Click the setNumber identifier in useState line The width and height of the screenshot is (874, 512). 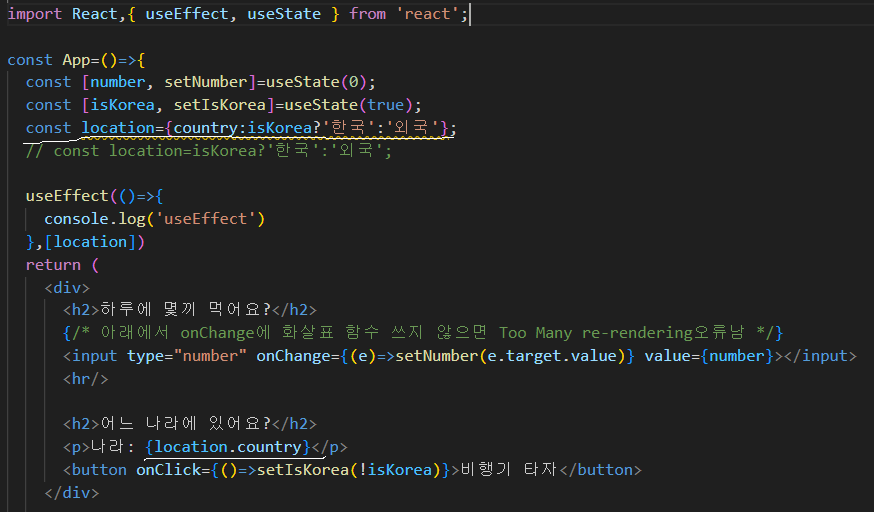(205, 82)
